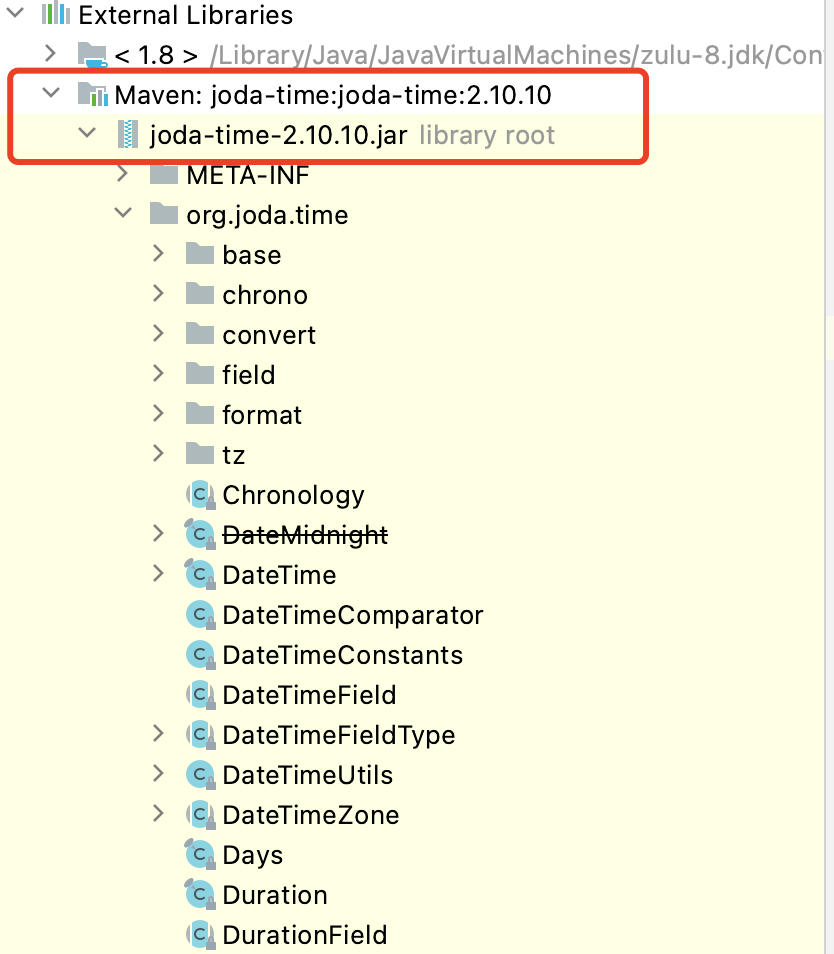Select the format package

(262, 415)
